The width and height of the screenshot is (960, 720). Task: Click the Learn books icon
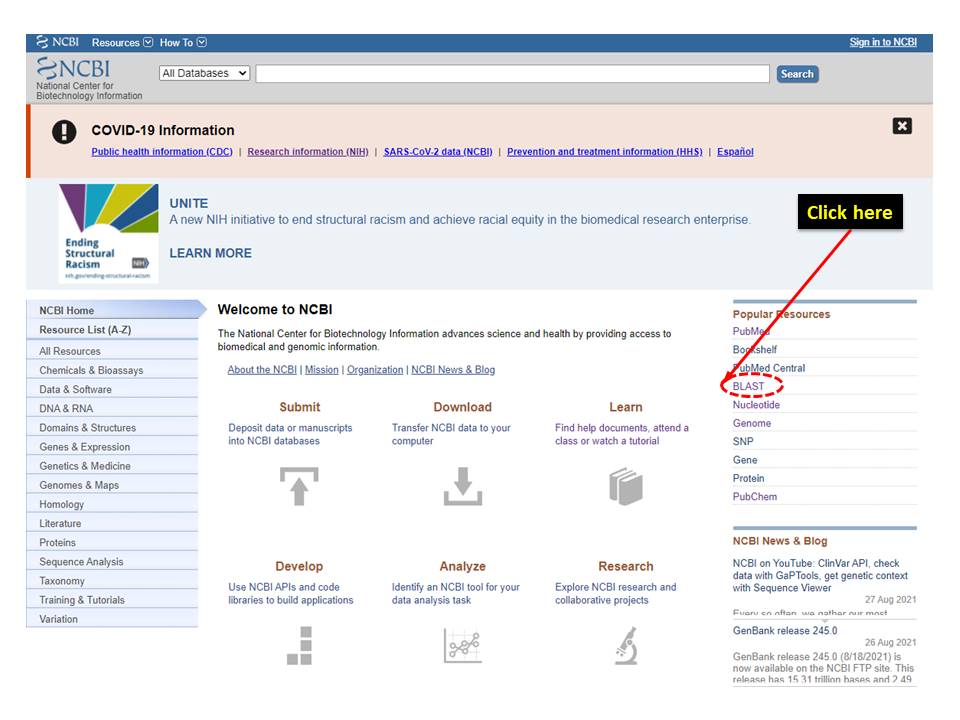pyautogui.click(x=625, y=487)
